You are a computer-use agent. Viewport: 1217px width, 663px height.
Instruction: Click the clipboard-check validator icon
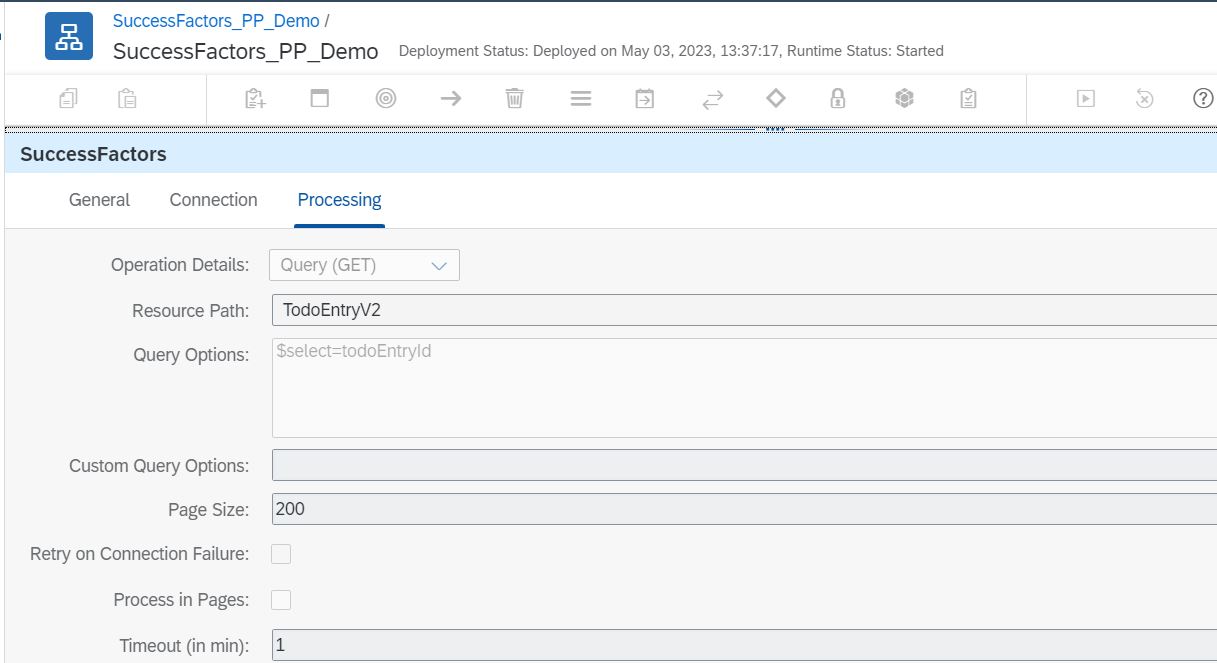(968, 98)
